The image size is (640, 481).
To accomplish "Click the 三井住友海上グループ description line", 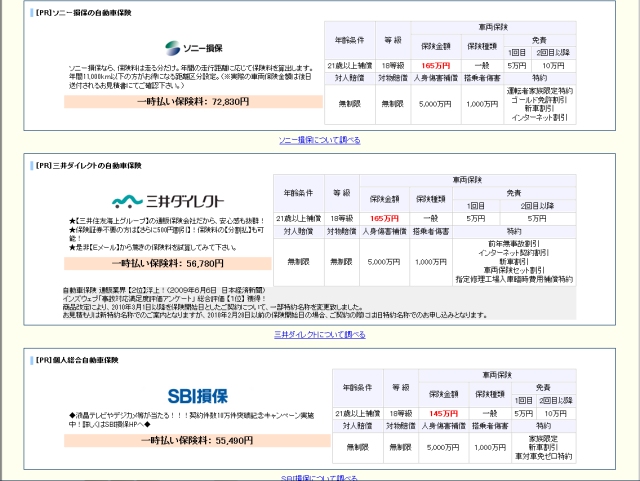I will click(167, 221).
